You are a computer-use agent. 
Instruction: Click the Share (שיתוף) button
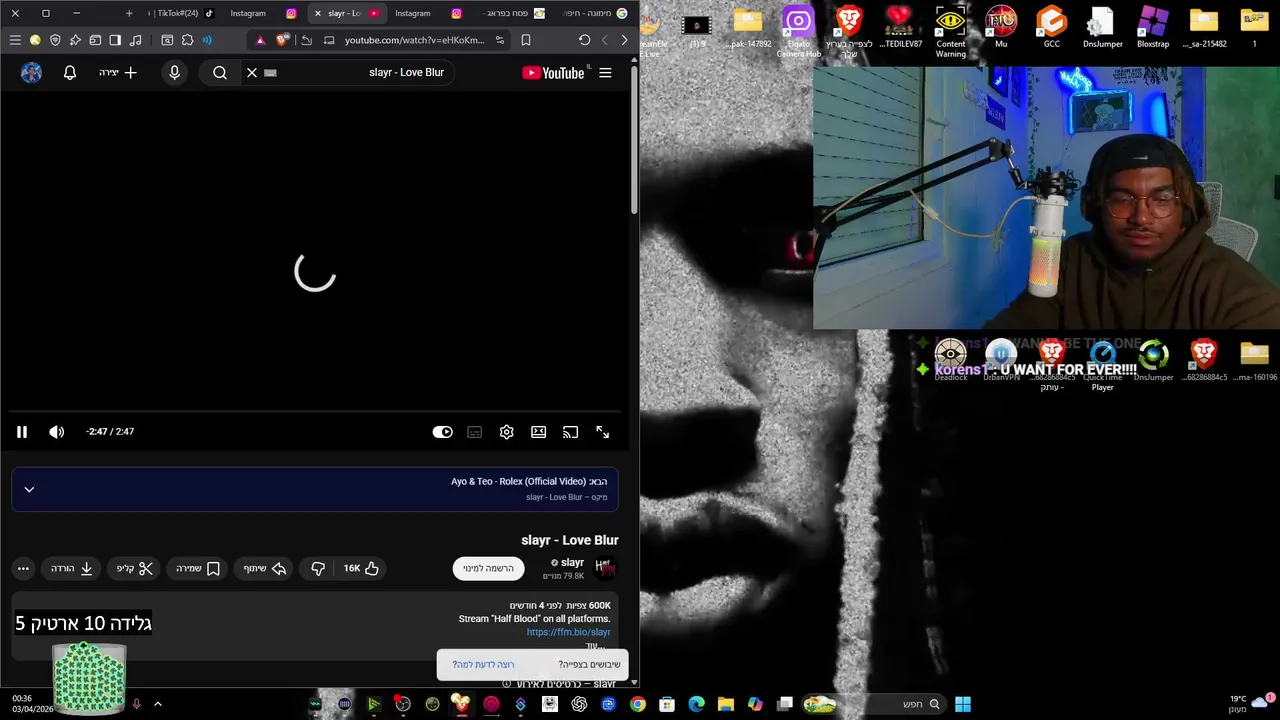click(265, 568)
